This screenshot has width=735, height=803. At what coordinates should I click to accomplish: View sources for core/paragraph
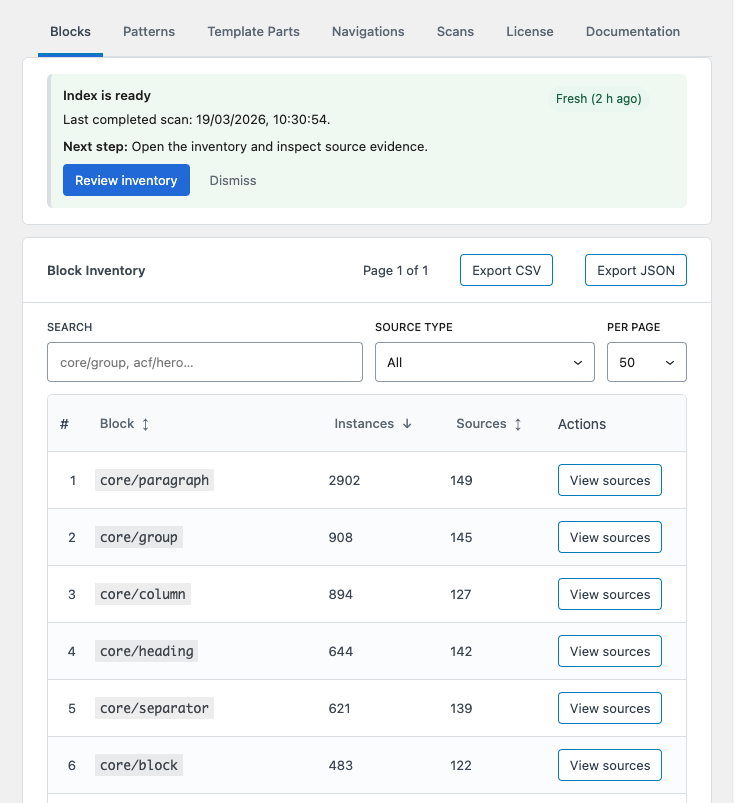coord(609,480)
